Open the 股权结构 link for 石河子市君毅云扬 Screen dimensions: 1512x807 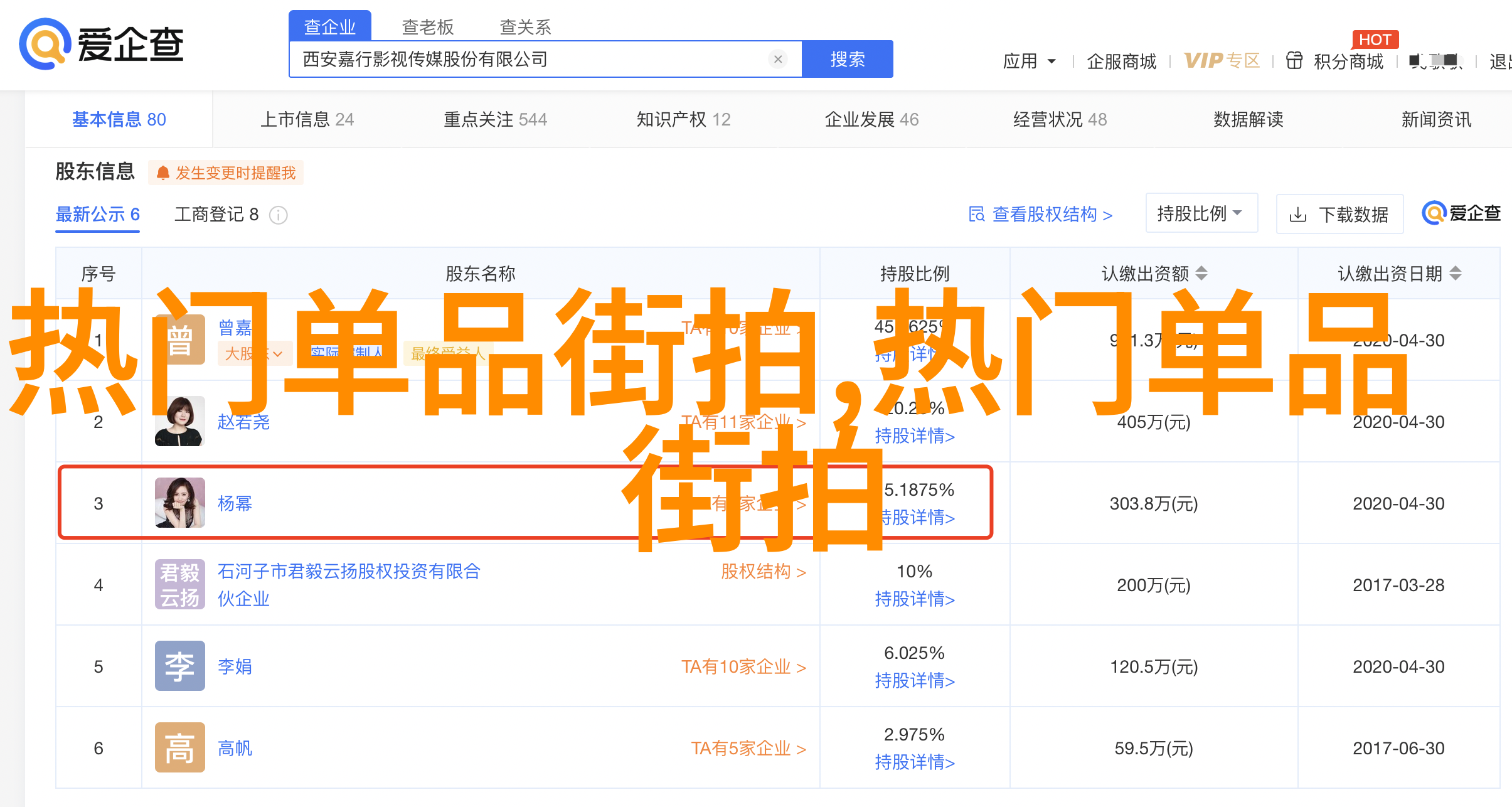764,571
